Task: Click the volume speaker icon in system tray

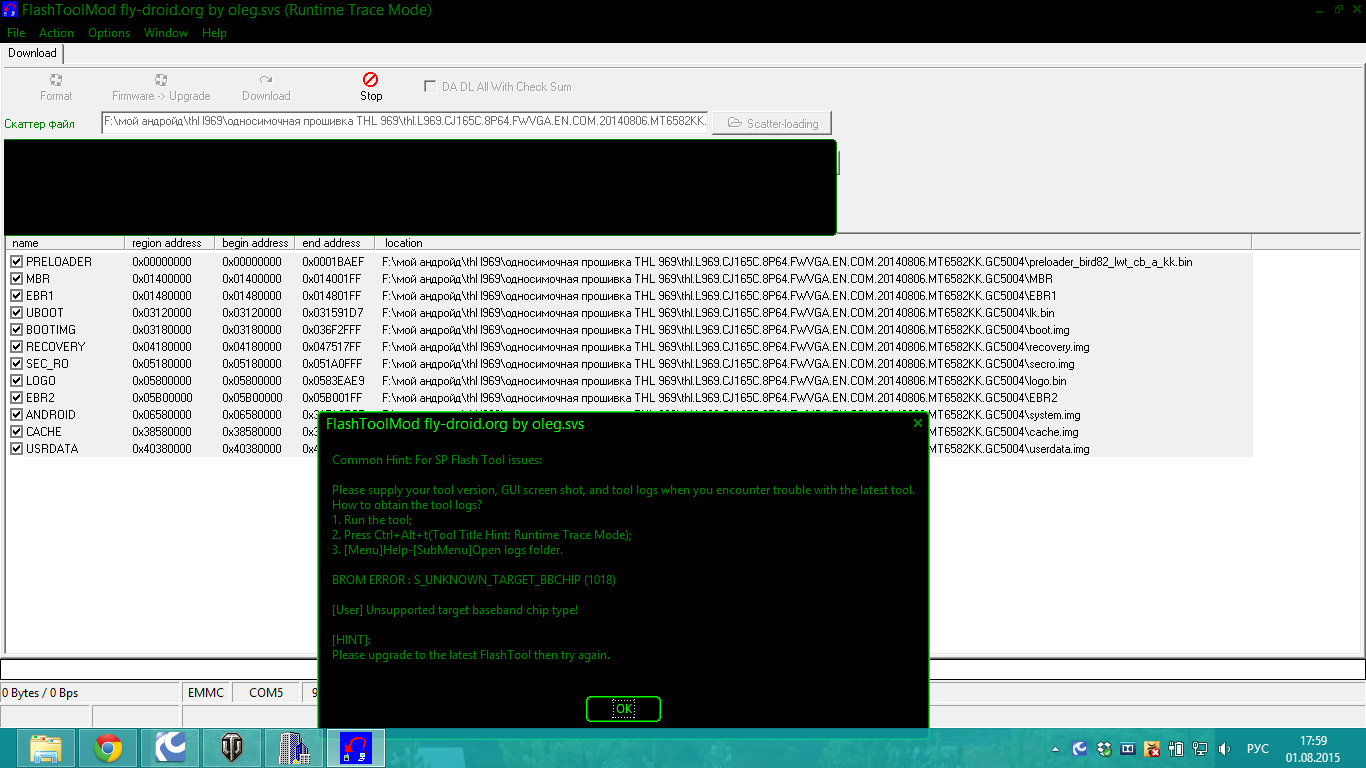Action: pyautogui.click(x=1225, y=749)
